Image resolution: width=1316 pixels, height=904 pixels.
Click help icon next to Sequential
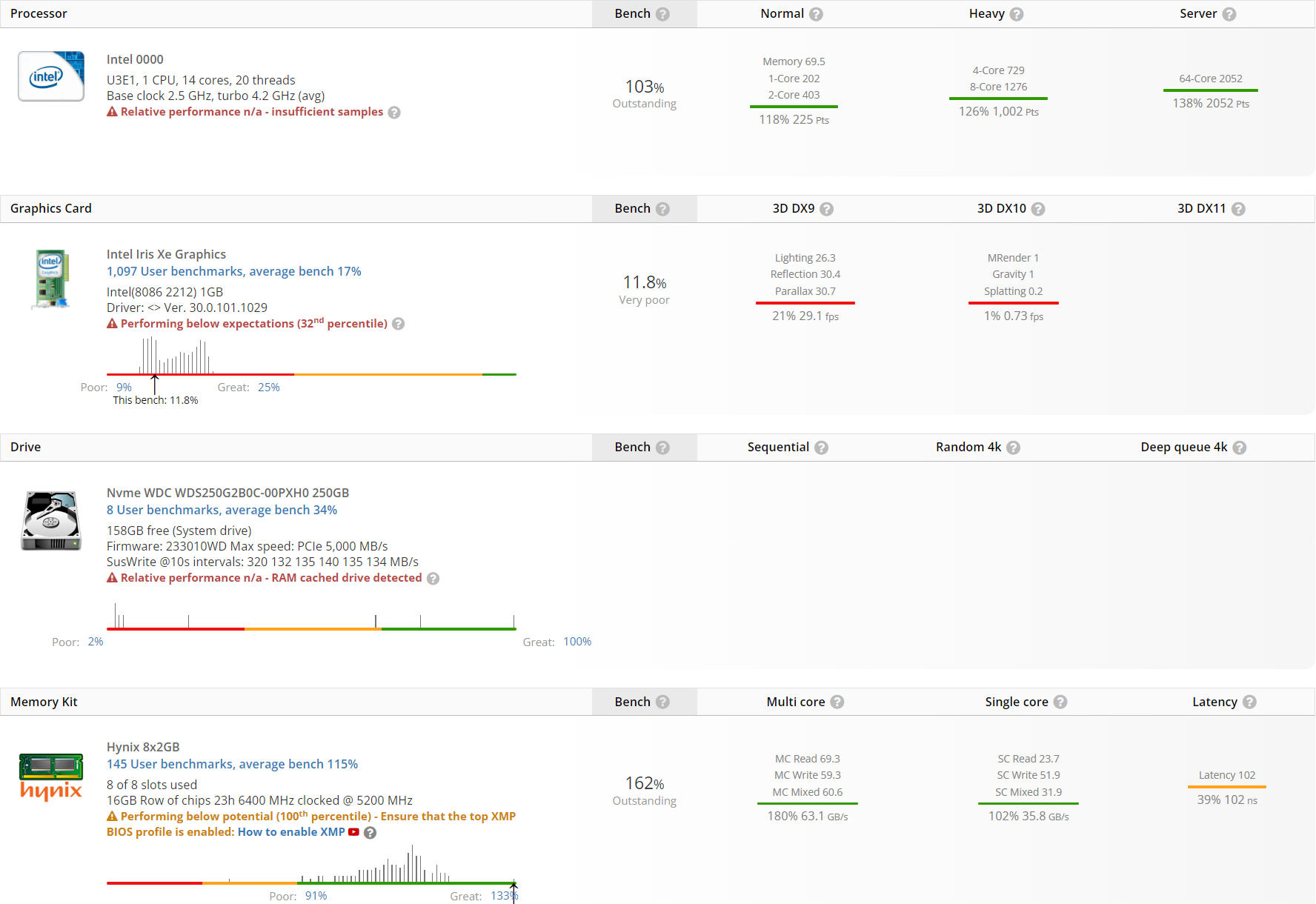point(821,448)
